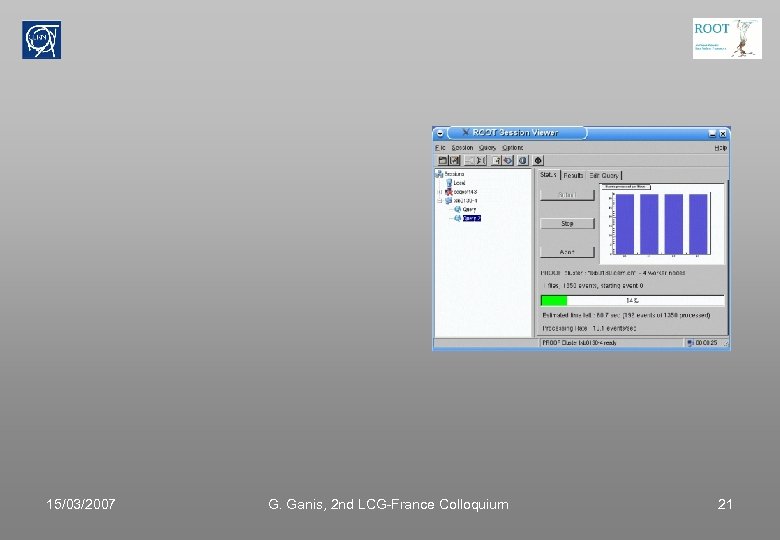Switch to the Status tab
This screenshot has height=540, width=780.
point(548,175)
